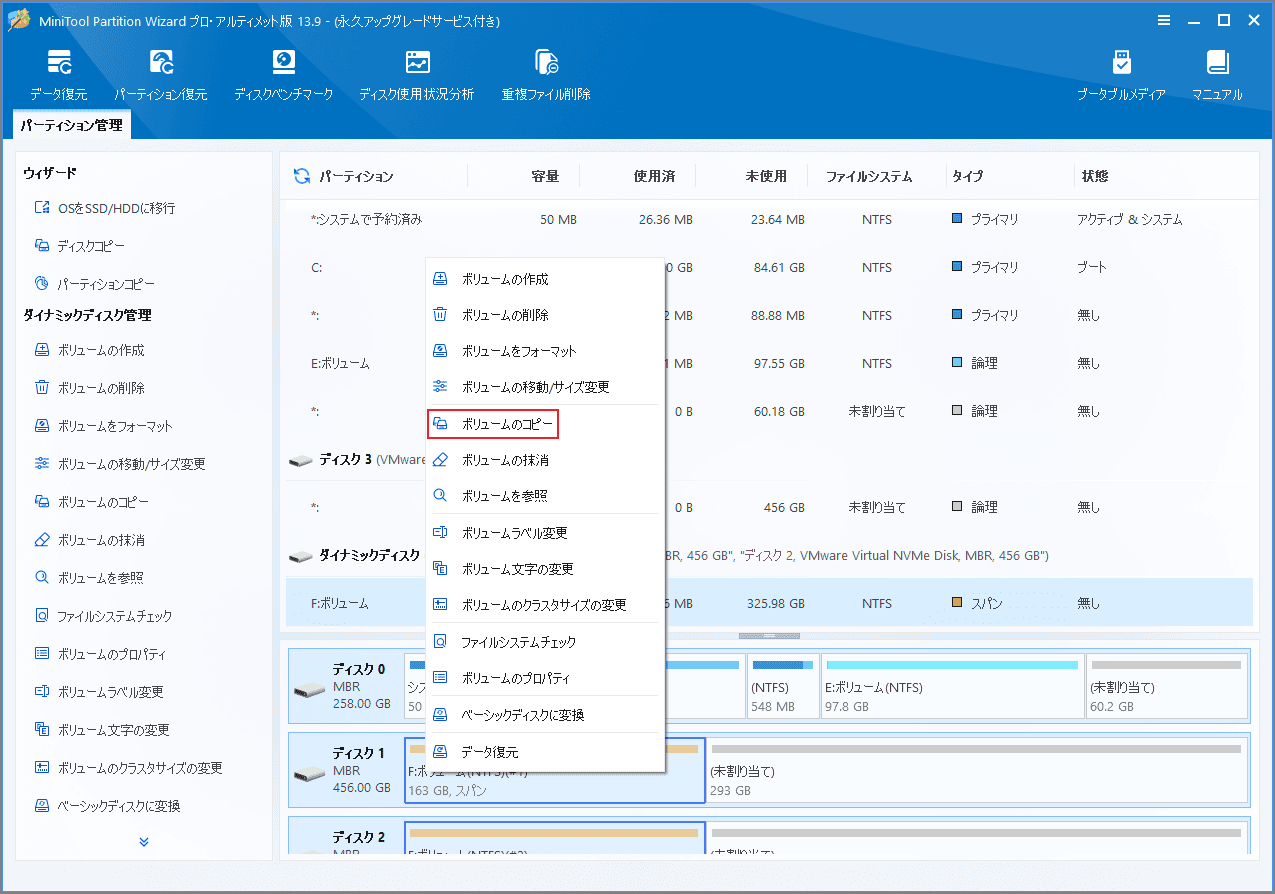The image size is (1275, 894).
Task: Click the hamburger menu icon in title bar
Action: (x=1164, y=20)
